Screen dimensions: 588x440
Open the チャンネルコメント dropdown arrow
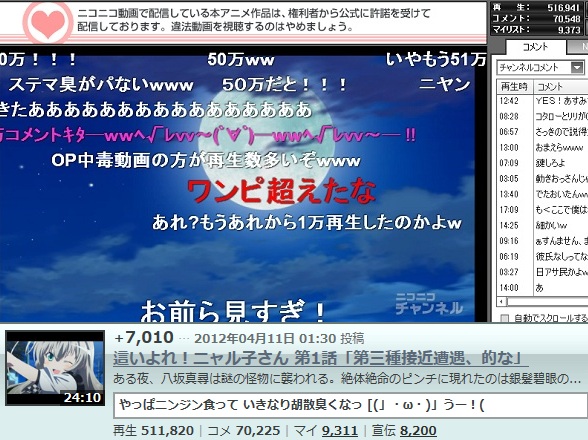pyautogui.click(x=578, y=68)
